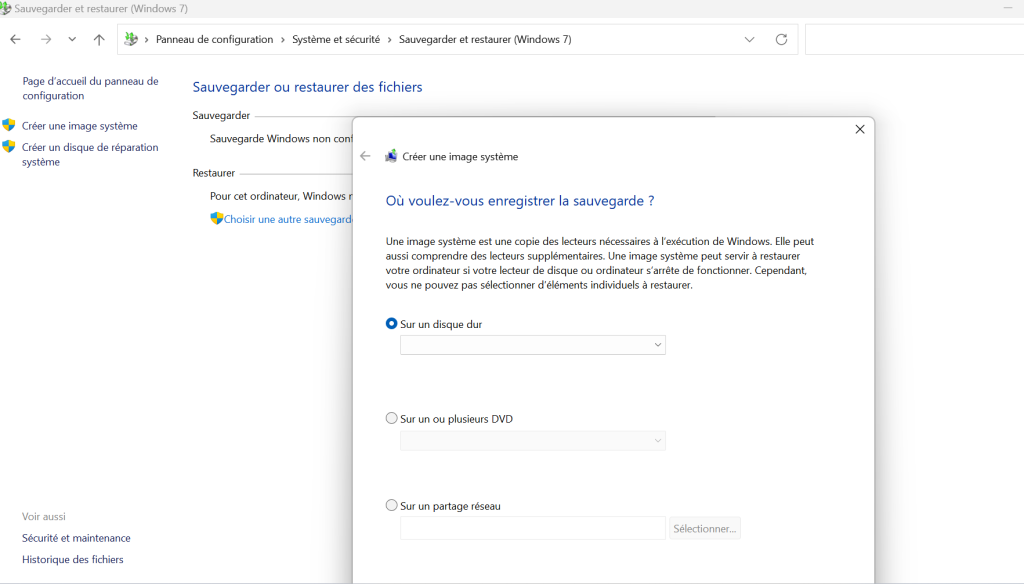Image resolution: width=1024 pixels, height=584 pixels.
Task: Click the Sélectionner... button
Action: click(705, 528)
